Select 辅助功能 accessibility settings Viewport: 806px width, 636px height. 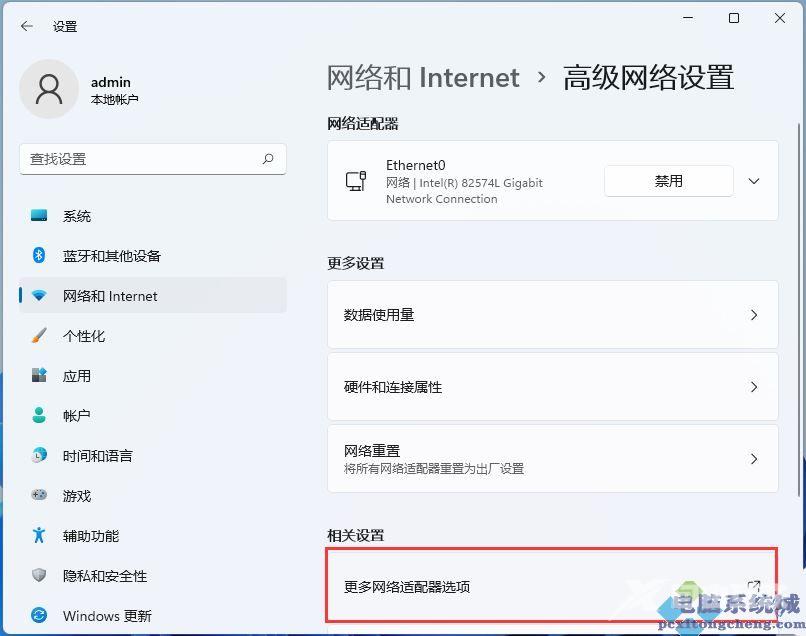point(90,536)
